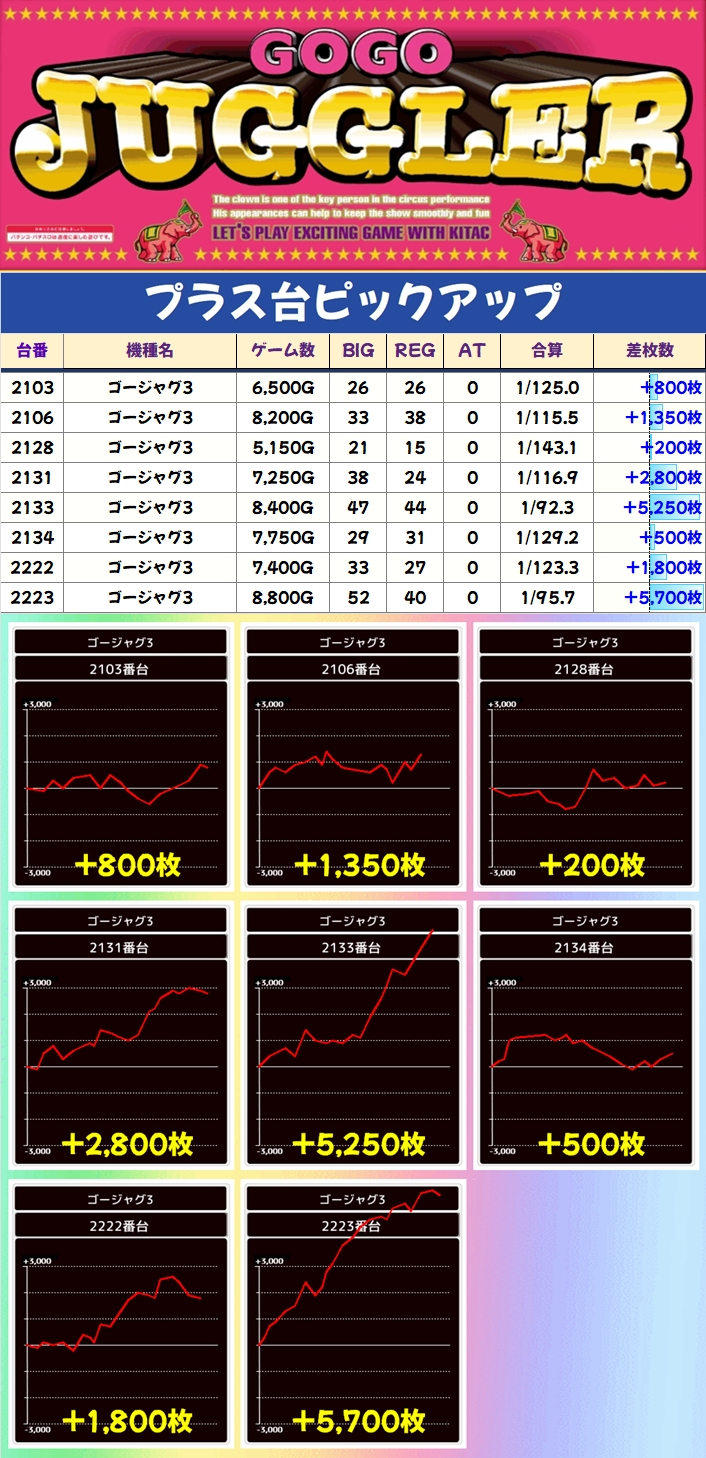This screenshot has height=1458, width=706.
Task: Select the table row for machine 2103
Action: 352,387
